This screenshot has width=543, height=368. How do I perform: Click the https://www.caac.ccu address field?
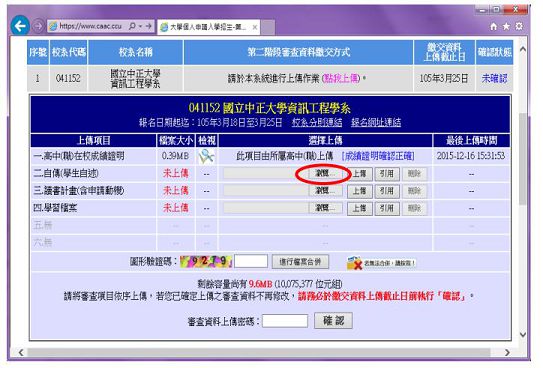91,26
